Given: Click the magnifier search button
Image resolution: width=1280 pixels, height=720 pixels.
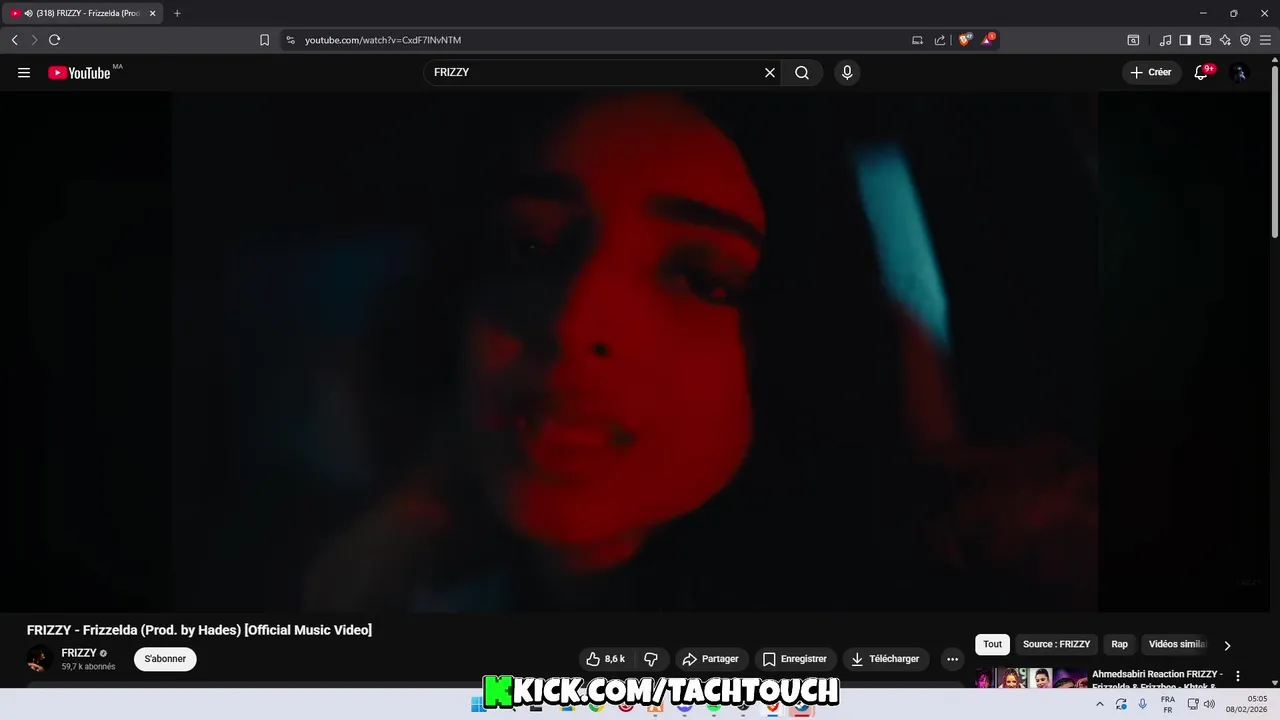Looking at the screenshot, I should [802, 72].
